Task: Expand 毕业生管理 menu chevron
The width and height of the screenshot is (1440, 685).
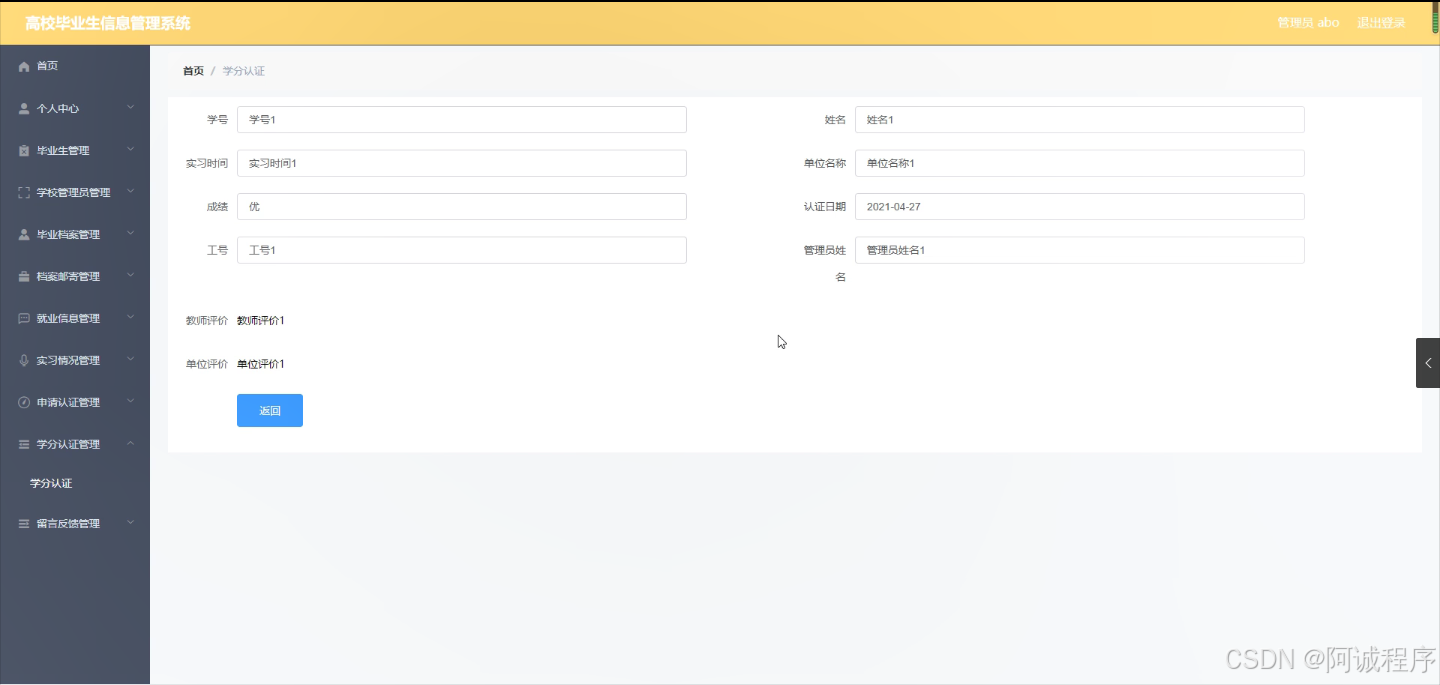Action: [130, 149]
